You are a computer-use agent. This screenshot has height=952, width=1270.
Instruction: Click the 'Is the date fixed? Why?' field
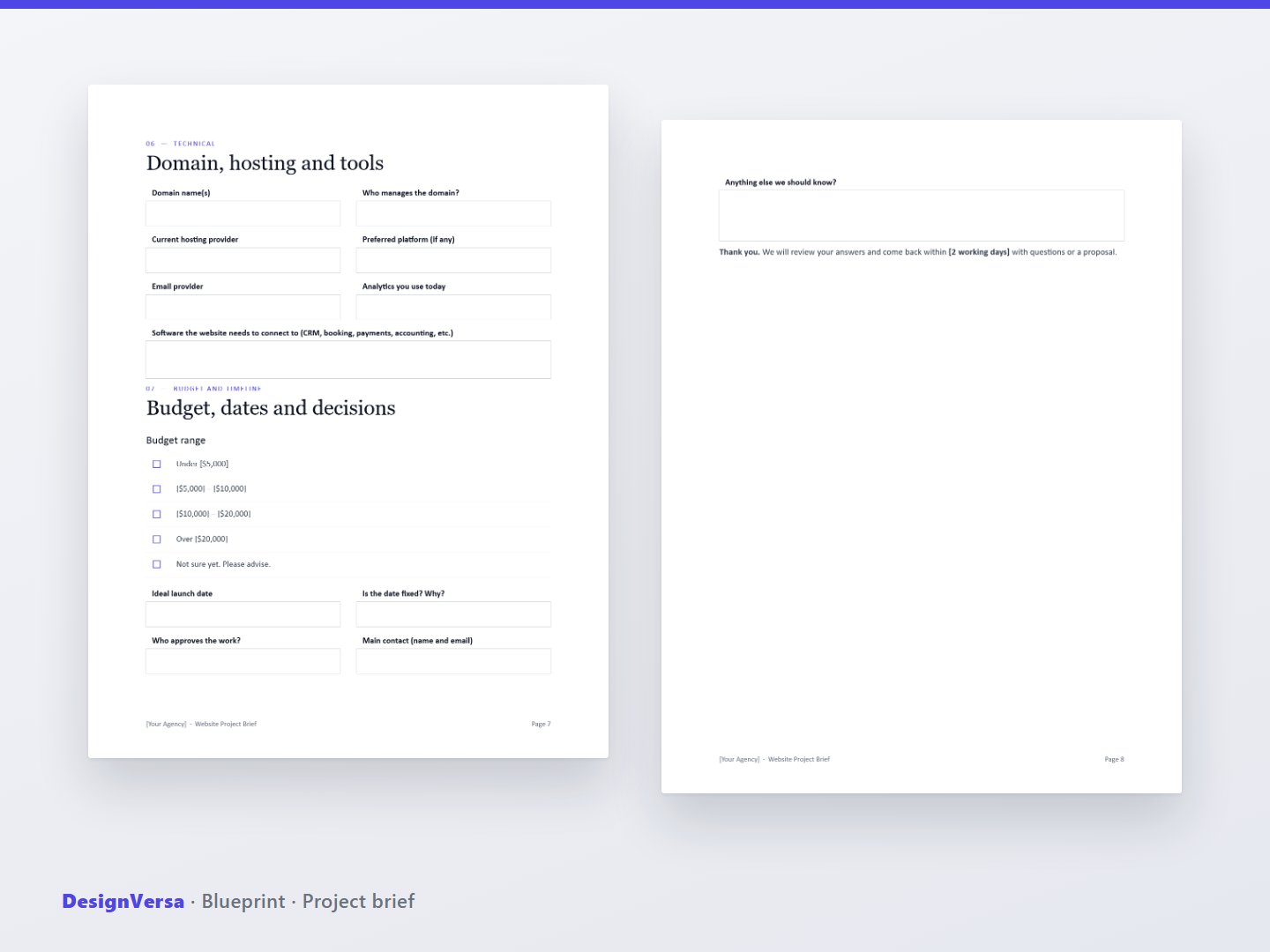(x=453, y=614)
